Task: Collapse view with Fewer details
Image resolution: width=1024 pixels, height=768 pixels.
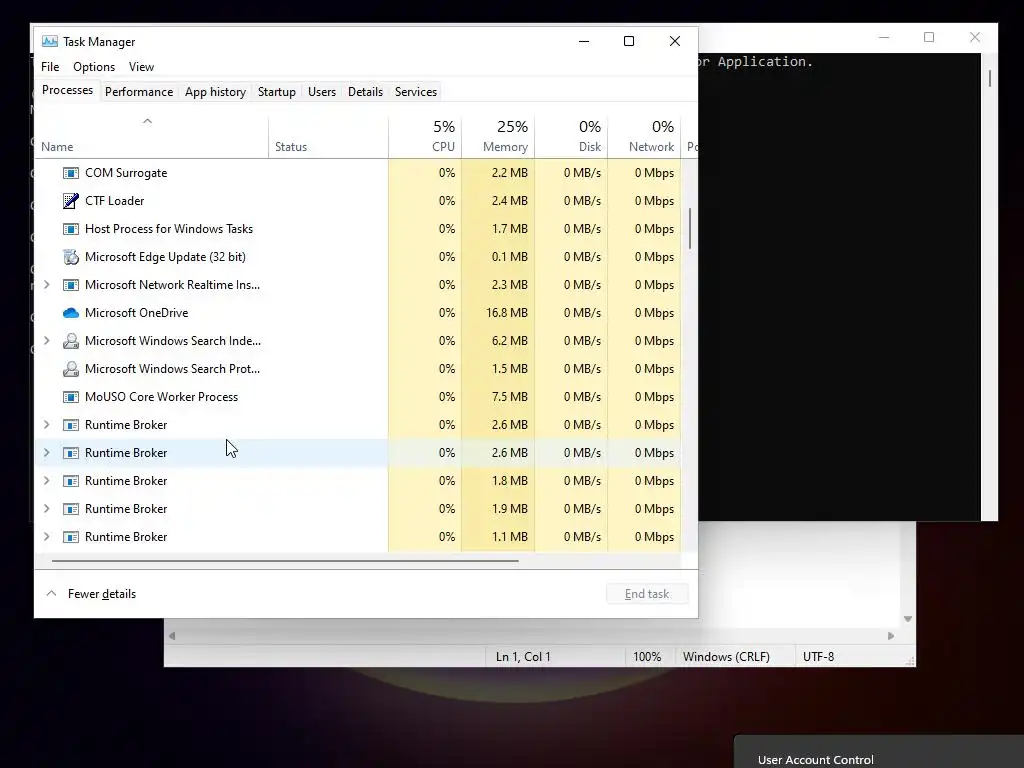Action: tap(91, 594)
